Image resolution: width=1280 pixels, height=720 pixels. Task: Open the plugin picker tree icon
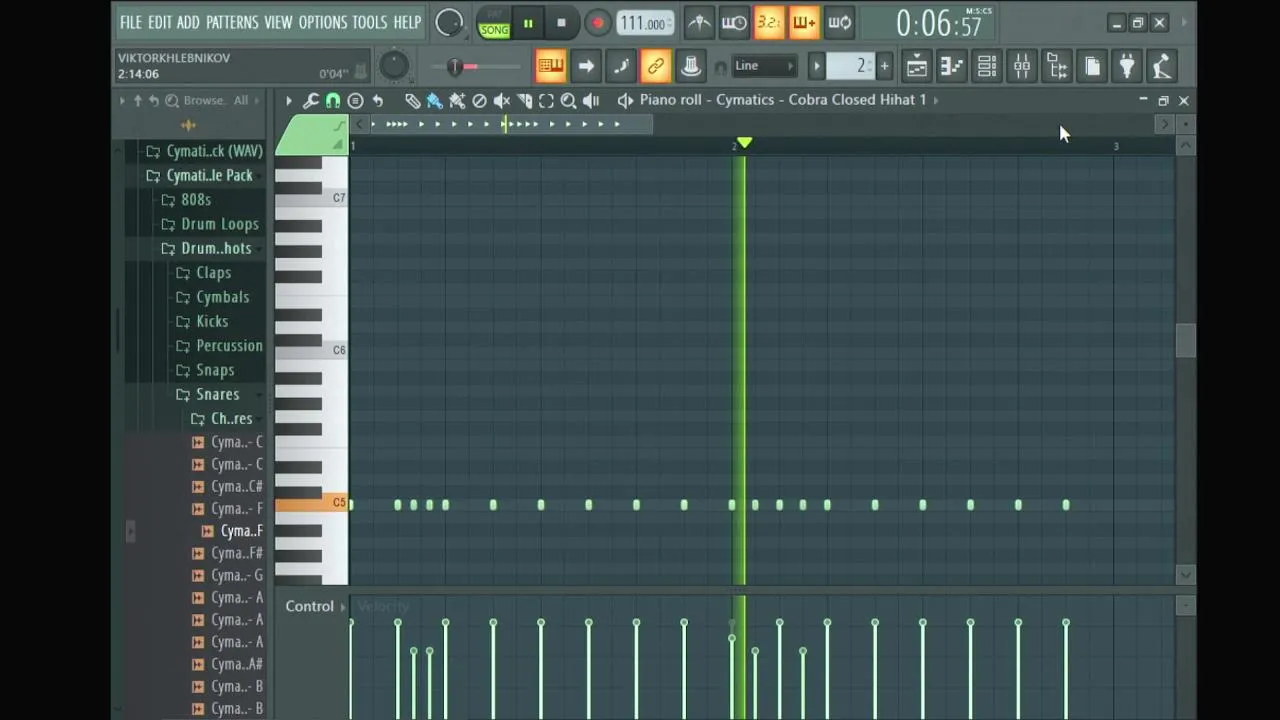point(1057,66)
